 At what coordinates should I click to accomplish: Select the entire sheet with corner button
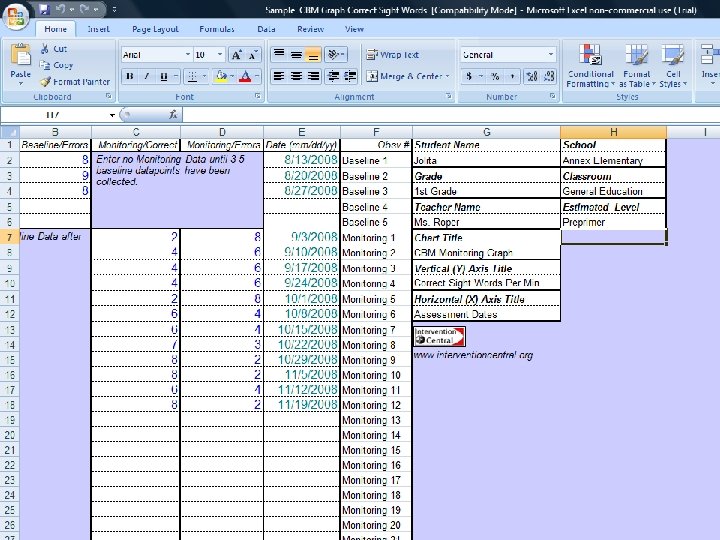[x=9, y=132]
